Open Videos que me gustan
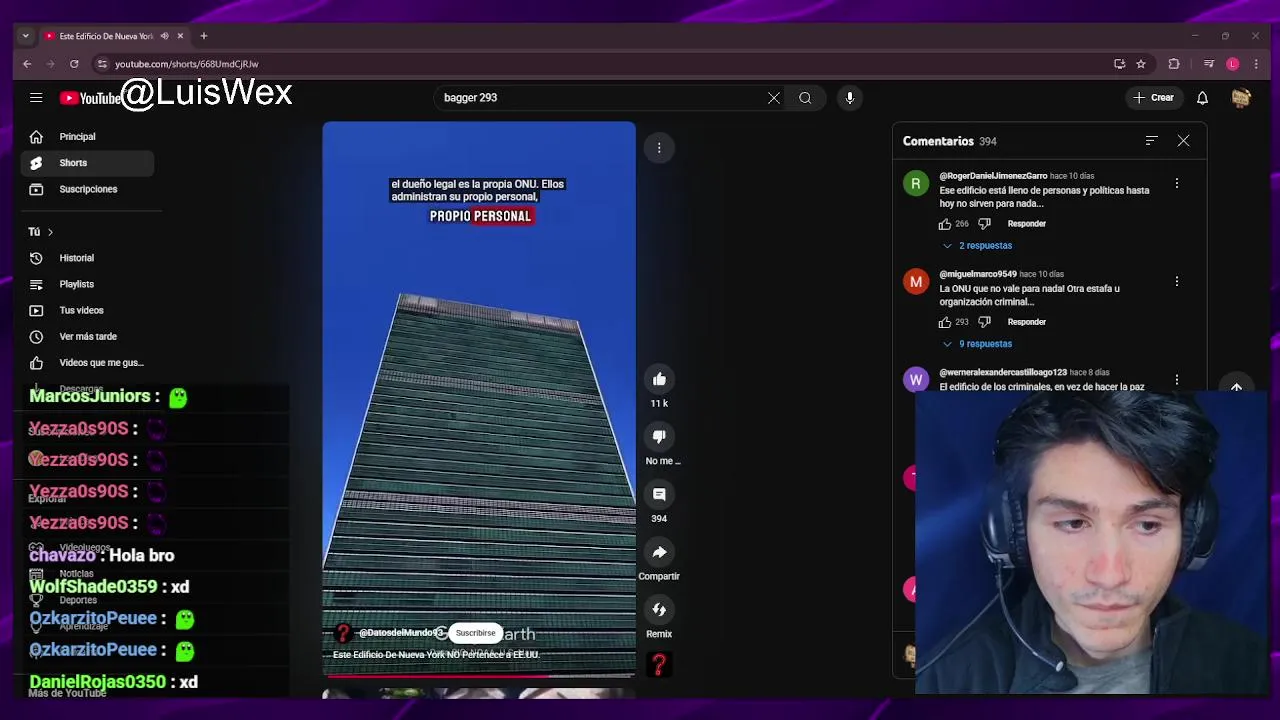Image resolution: width=1280 pixels, height=720 pixels. point(88,363)
